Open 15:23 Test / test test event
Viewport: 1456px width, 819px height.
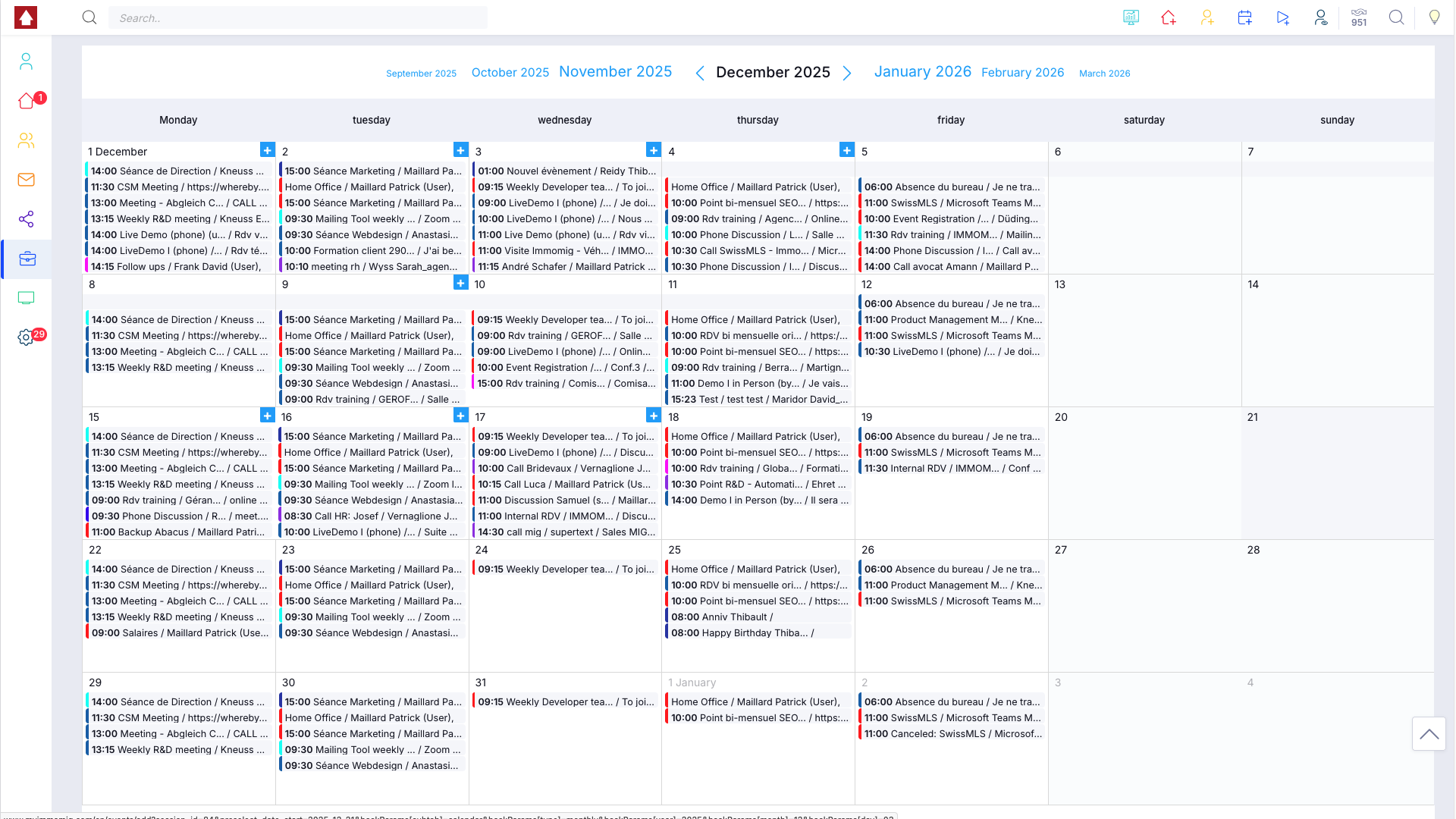(759, 399)
